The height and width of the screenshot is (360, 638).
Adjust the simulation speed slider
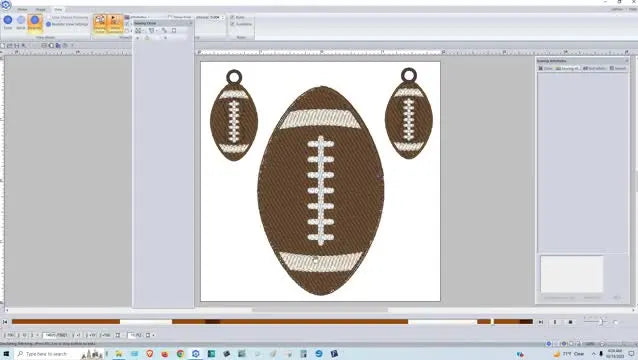tap(601, 322)
